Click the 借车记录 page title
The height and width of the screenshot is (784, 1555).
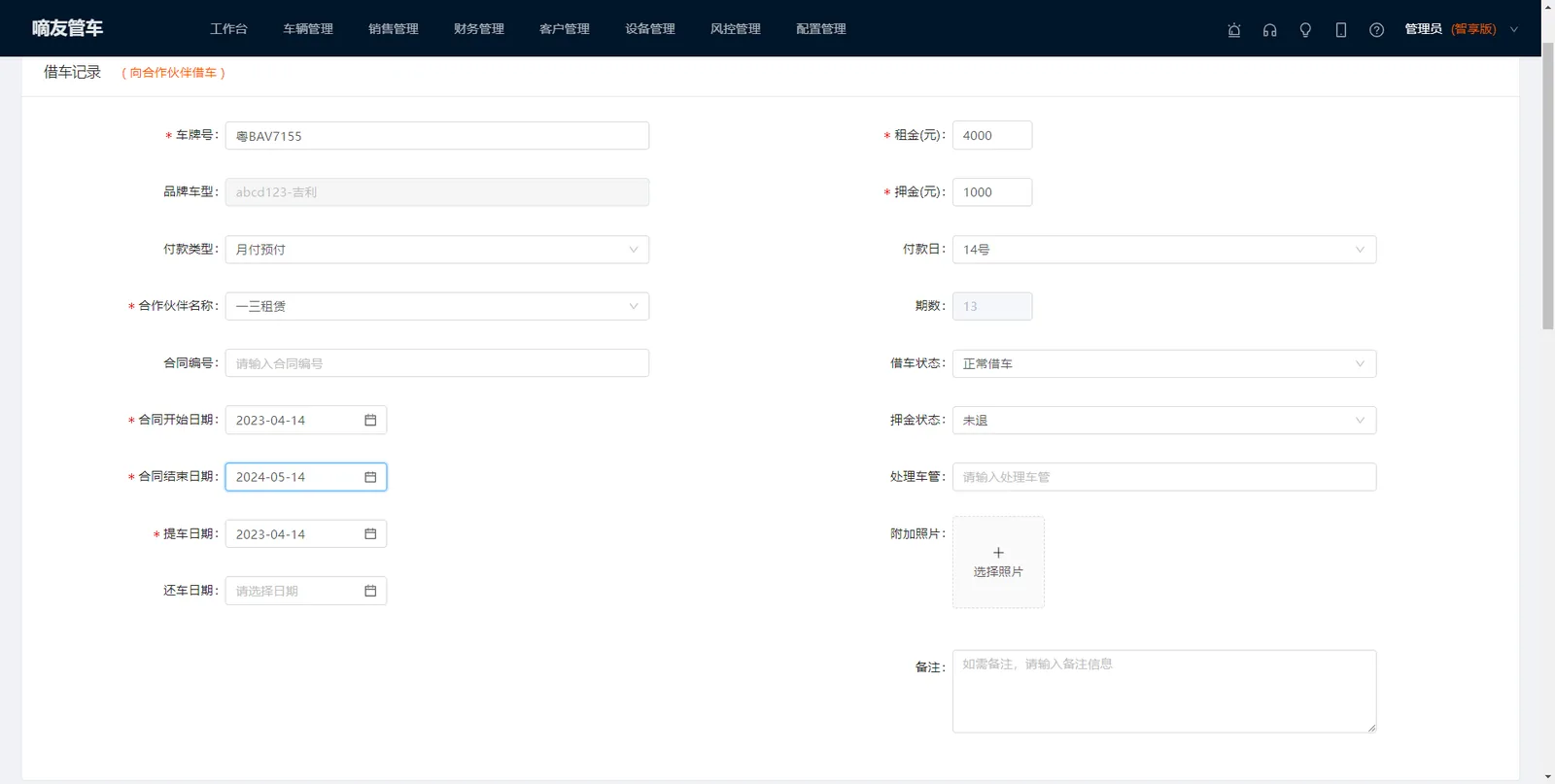[x=72, y=72]
